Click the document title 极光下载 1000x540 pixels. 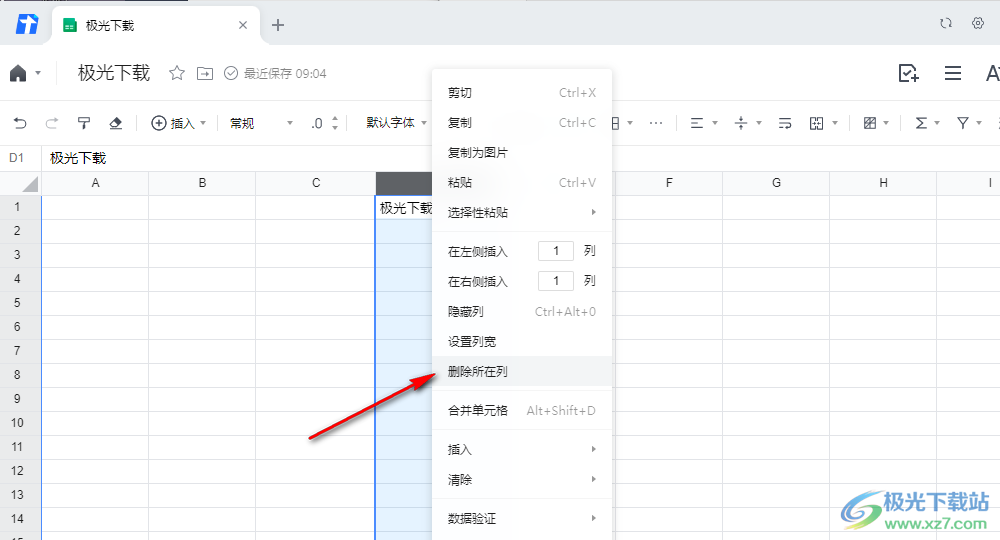[x=114, y=73]
